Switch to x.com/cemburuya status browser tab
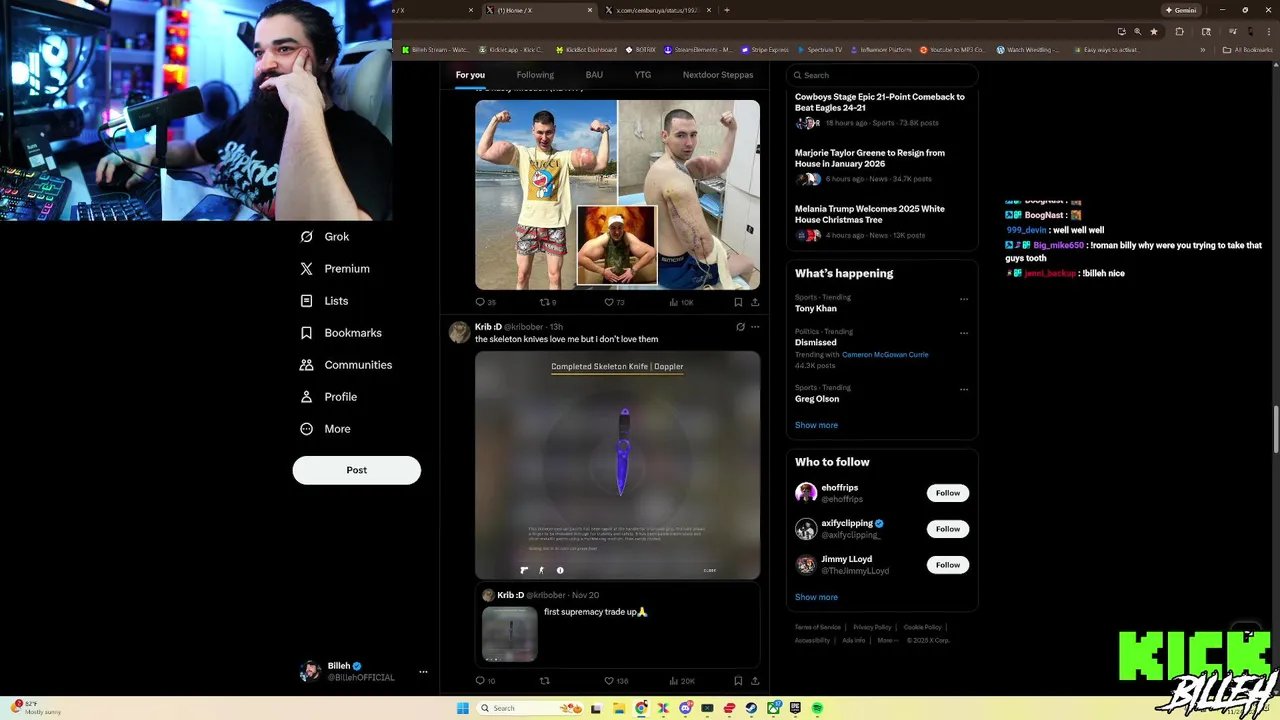 coord(660,10)
